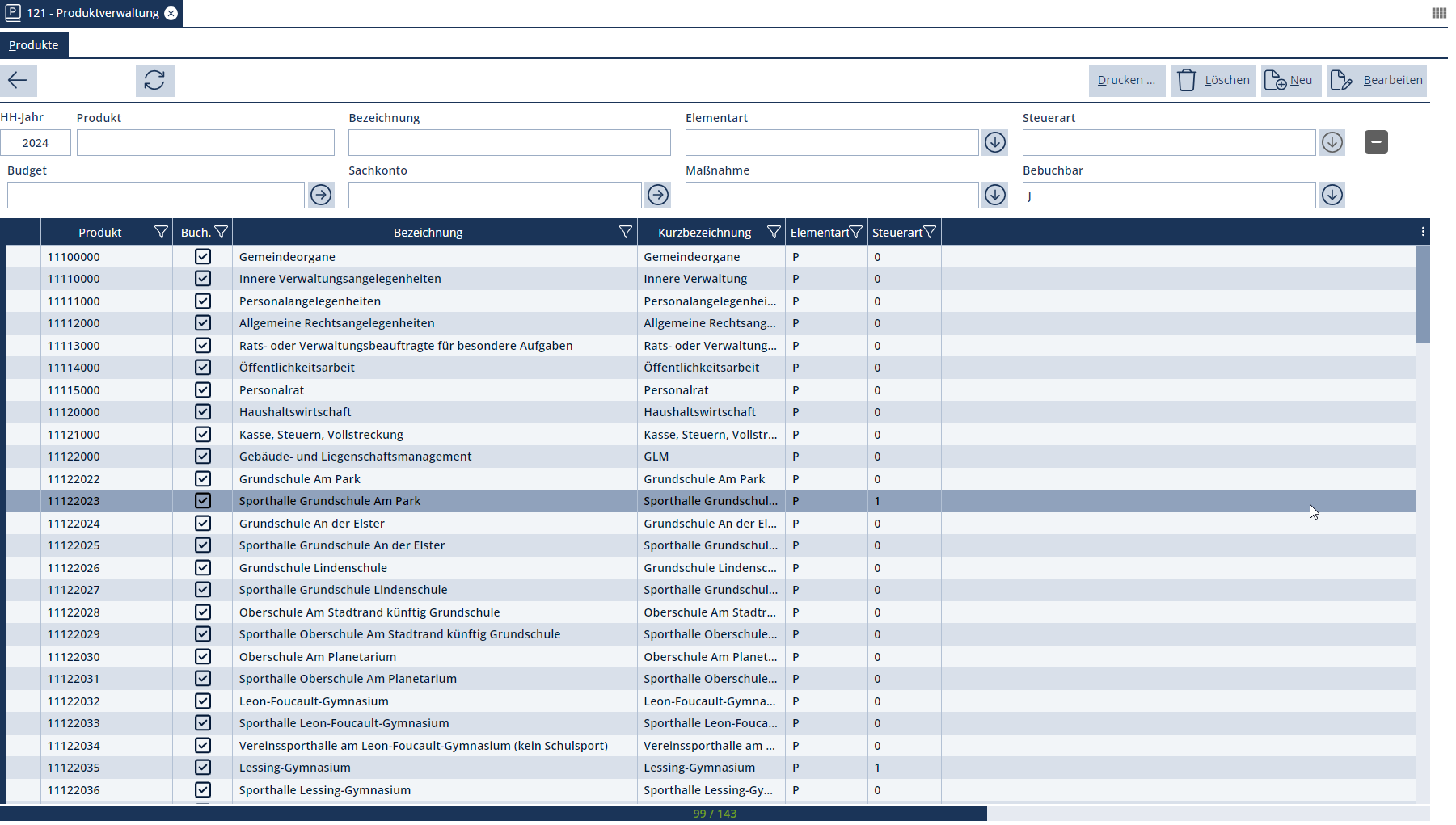Click the Budget lookup arrow icon
Image resolution: width=1456 pixels, height=825 pixels.
coord(321,195)
